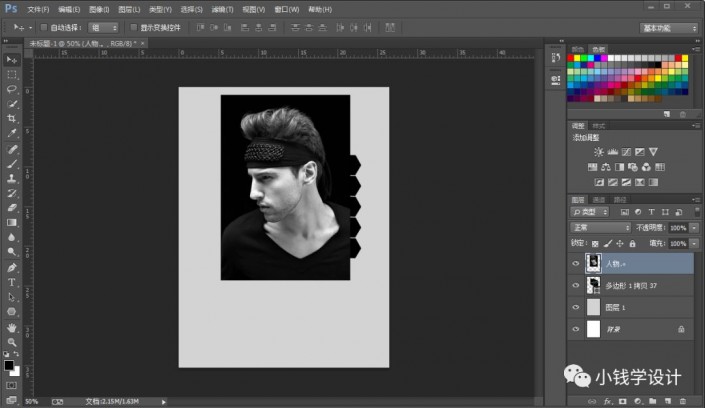Expand the 不透明度 opacity dropdown arrow
This screenshot has height=408, width=705.
pos(694,228)
